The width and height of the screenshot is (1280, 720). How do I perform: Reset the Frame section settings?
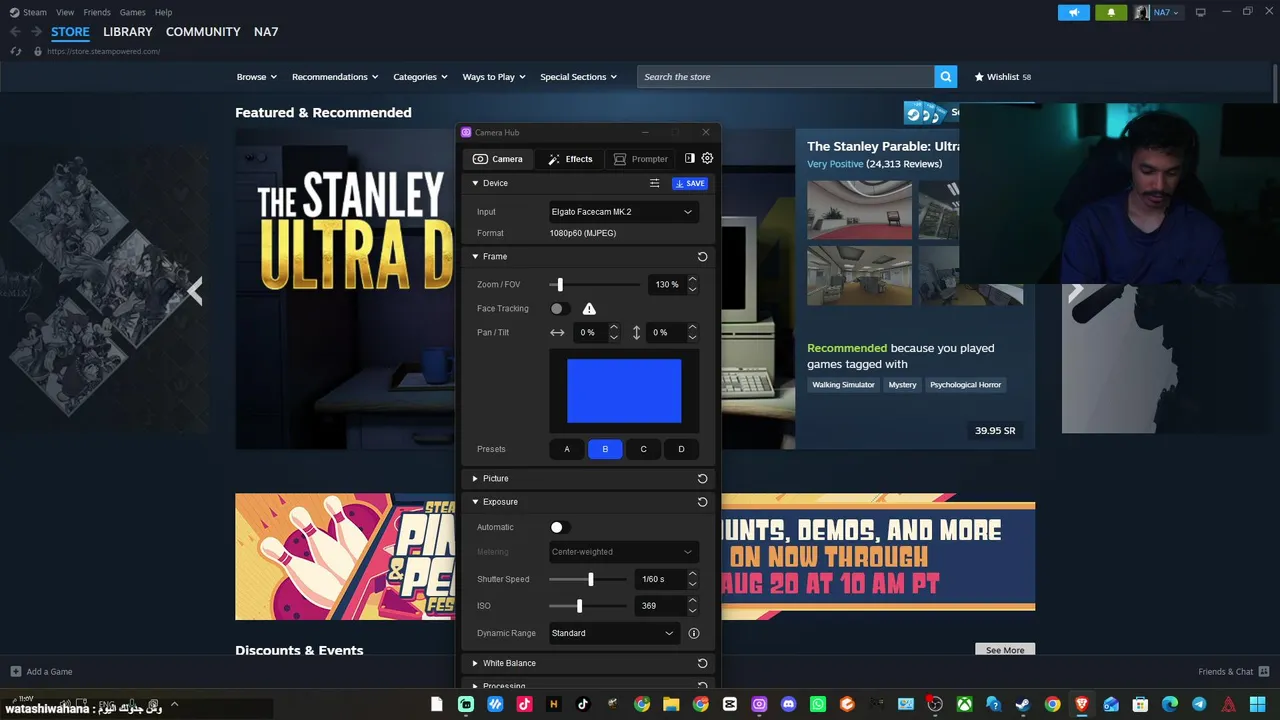pyautogui.click(x=702, y=257)
